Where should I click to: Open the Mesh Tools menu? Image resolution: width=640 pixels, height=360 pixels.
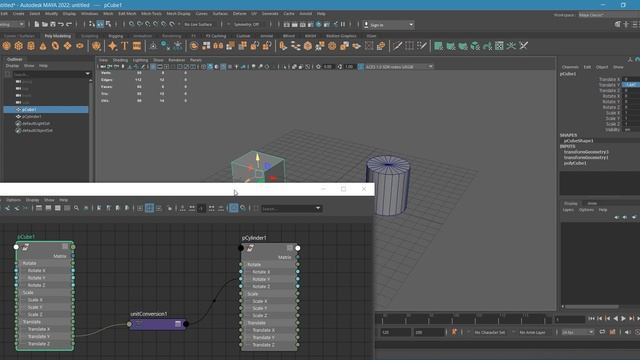151,13
